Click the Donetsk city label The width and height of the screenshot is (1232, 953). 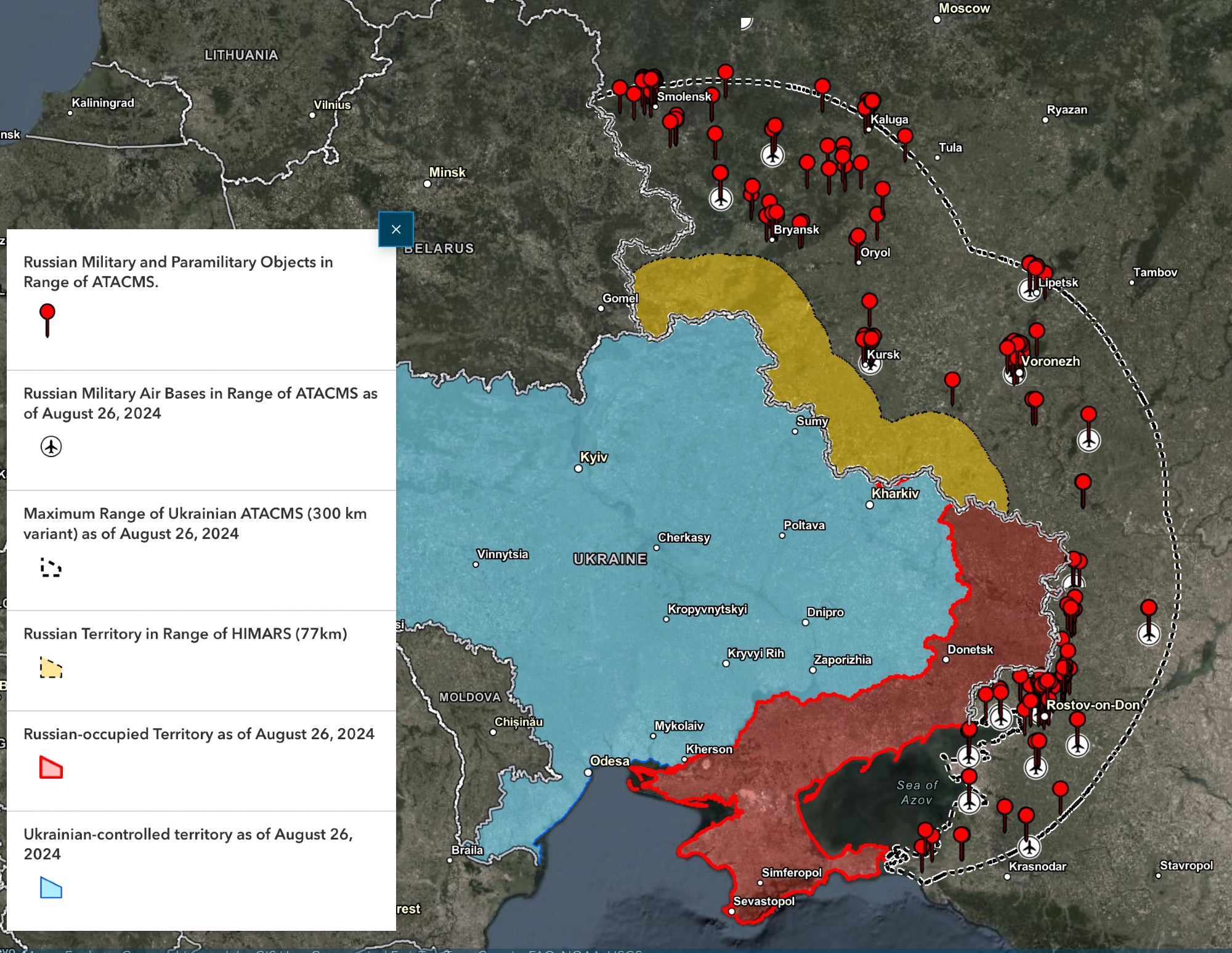pyautogui.click(x=970, y=649)
